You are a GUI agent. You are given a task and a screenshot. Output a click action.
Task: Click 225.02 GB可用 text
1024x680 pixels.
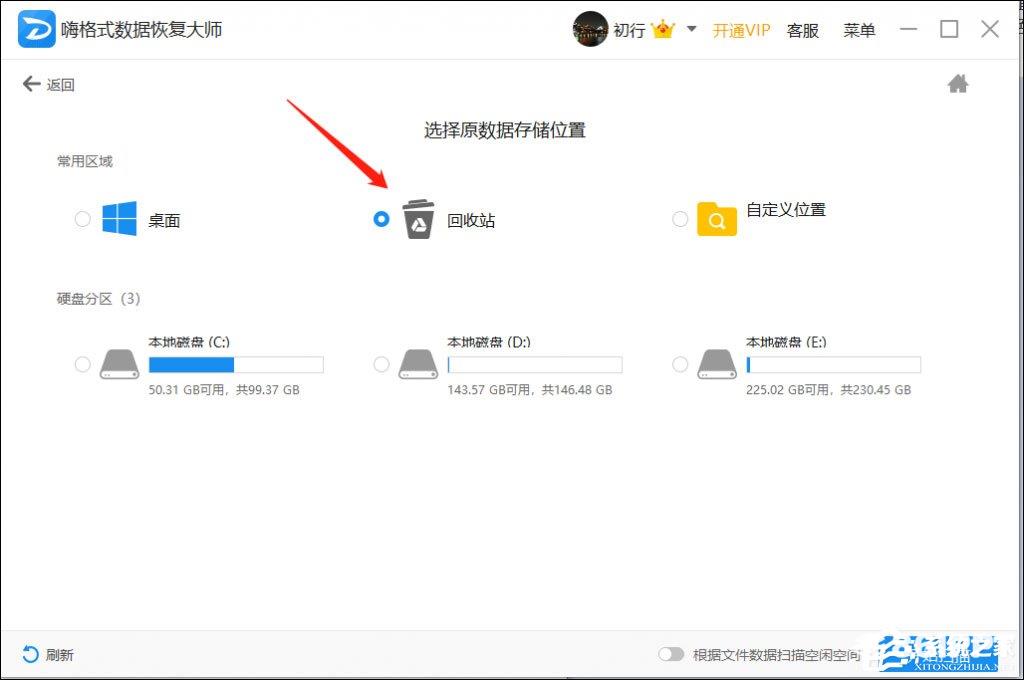point(788,390)
